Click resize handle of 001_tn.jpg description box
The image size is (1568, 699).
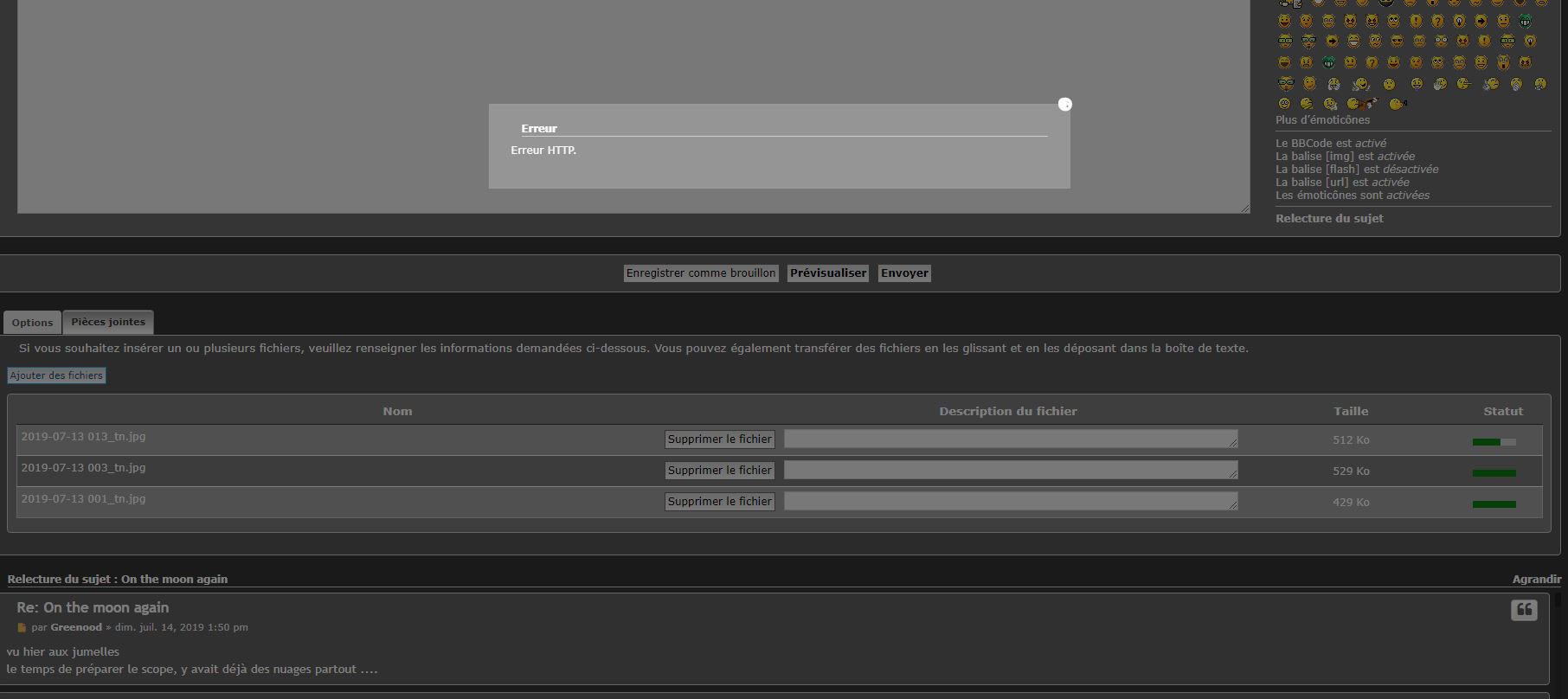click(x=1233, y=505)
